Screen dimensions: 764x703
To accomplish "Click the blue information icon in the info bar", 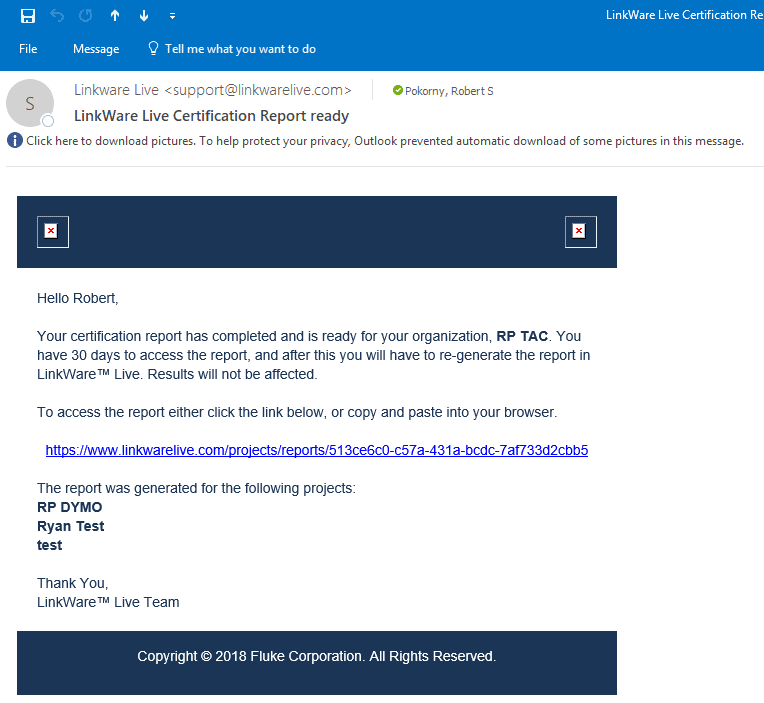I will click(x=14, y=141).
